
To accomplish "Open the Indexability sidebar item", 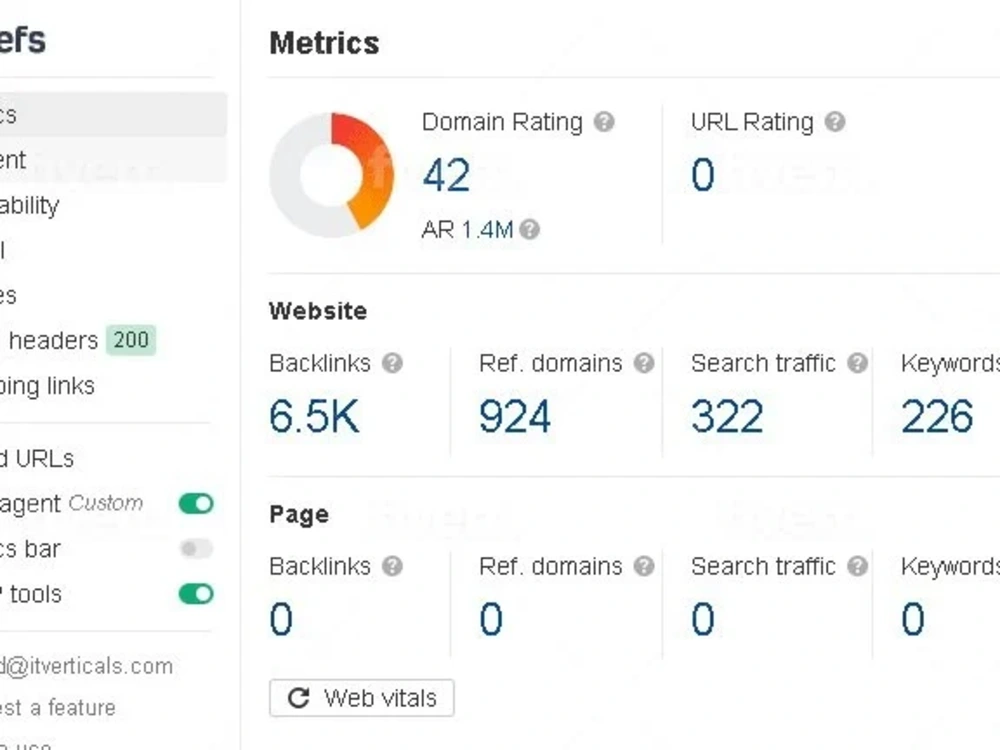I will [x=29, y=205].
